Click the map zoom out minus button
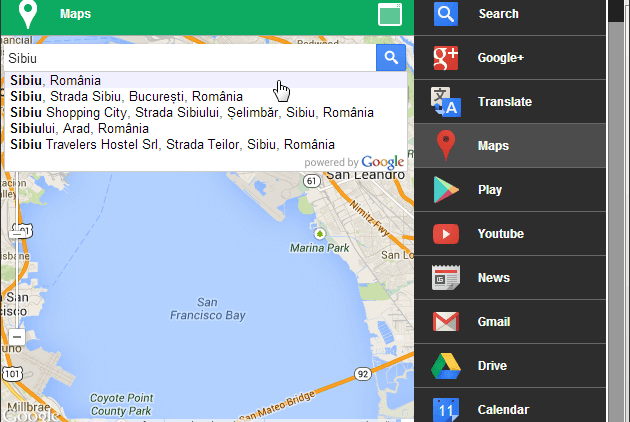The height and width of the screenshot is (422, 630). (17, 337)
